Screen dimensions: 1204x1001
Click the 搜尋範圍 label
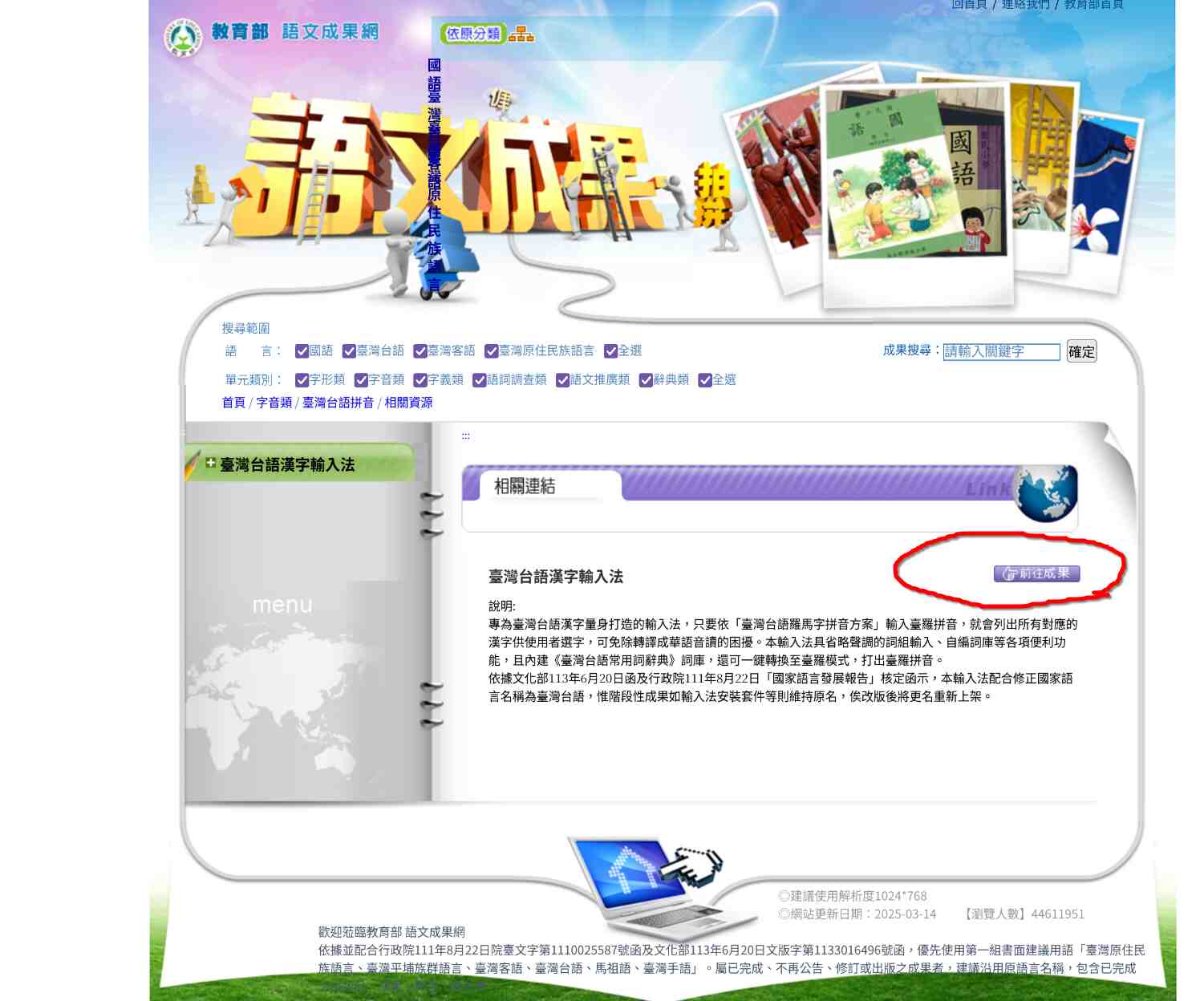coord(245,328)
